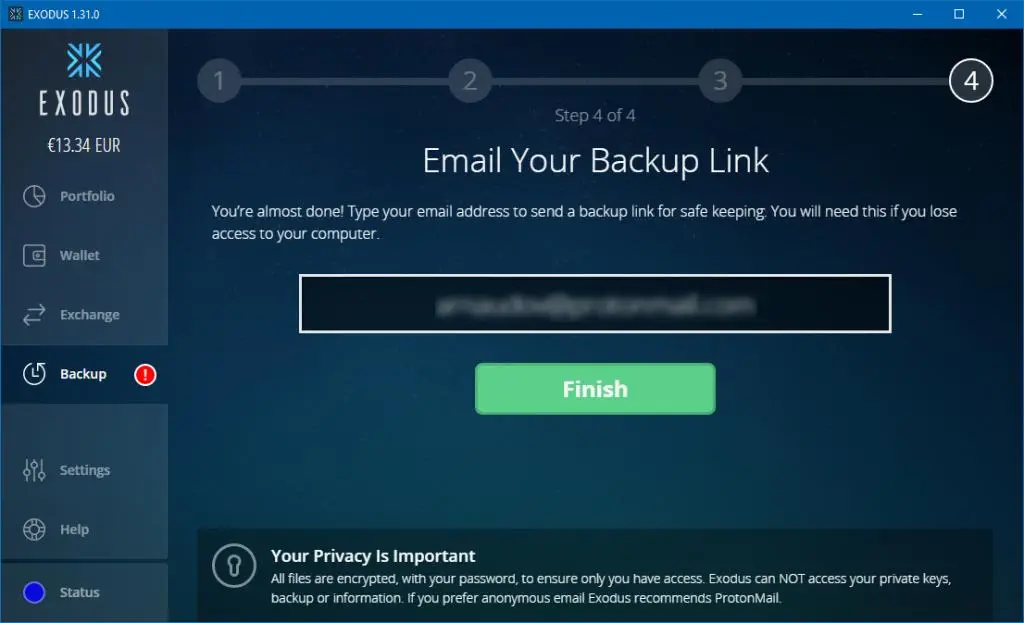Open the Settings menu label
This screenshot has width=1024, height=623.
[x=85, y=470]
